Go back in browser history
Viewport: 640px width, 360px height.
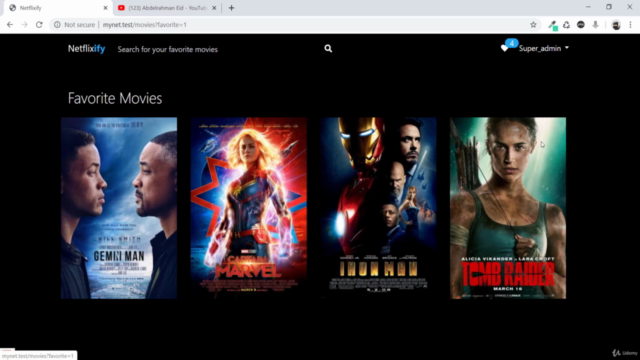point(10,25)
